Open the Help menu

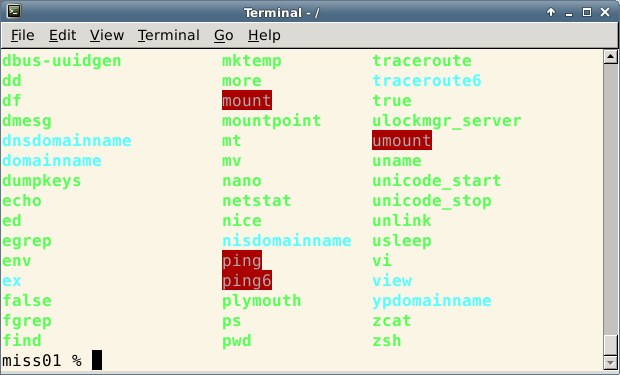[264, 35]
